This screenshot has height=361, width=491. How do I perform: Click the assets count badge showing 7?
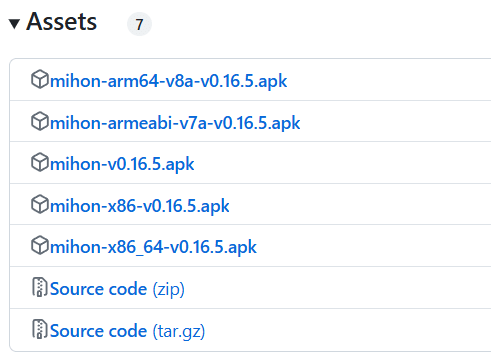pyautogui.click(x=139, y=24)
